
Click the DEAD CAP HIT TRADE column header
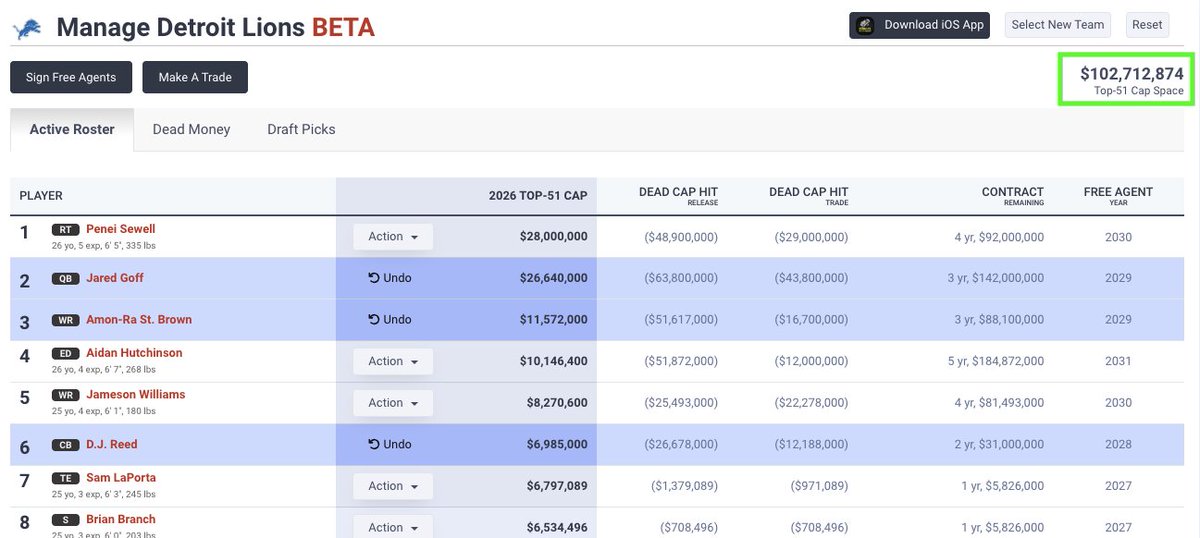(808, 196)
